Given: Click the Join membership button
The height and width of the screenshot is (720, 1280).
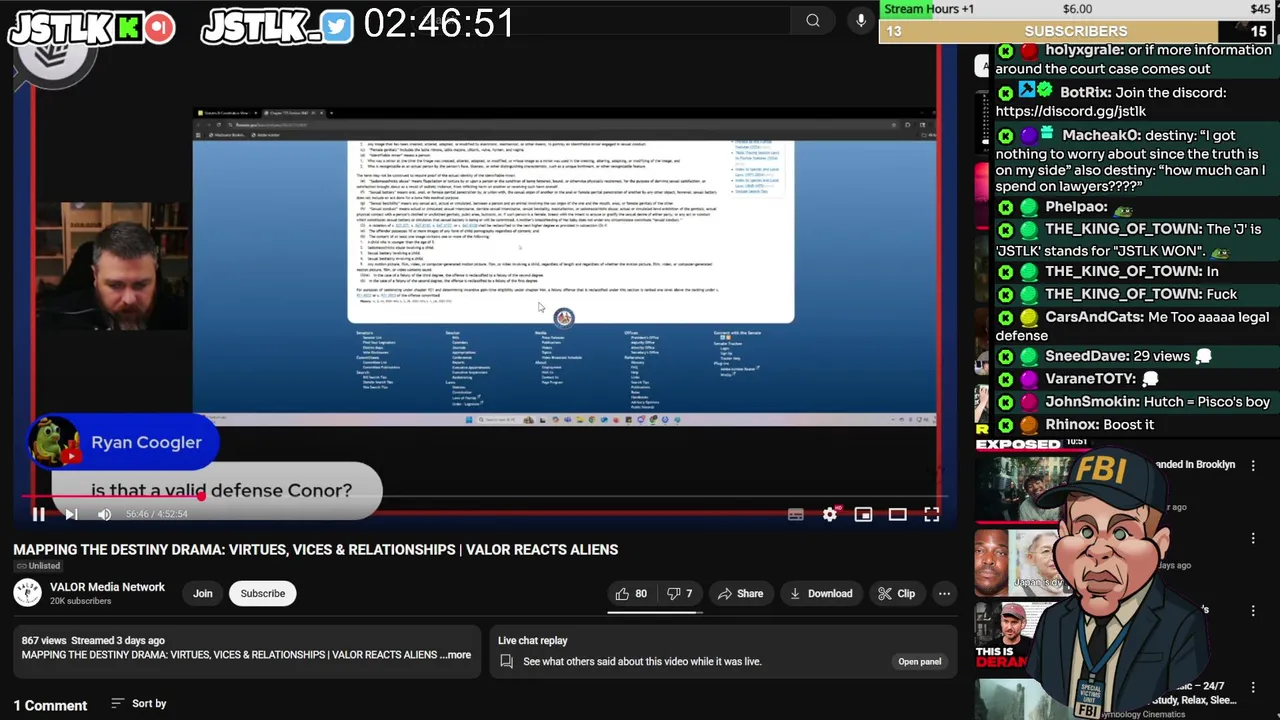Looking at the screenshot, I should [x=203, y=593].
